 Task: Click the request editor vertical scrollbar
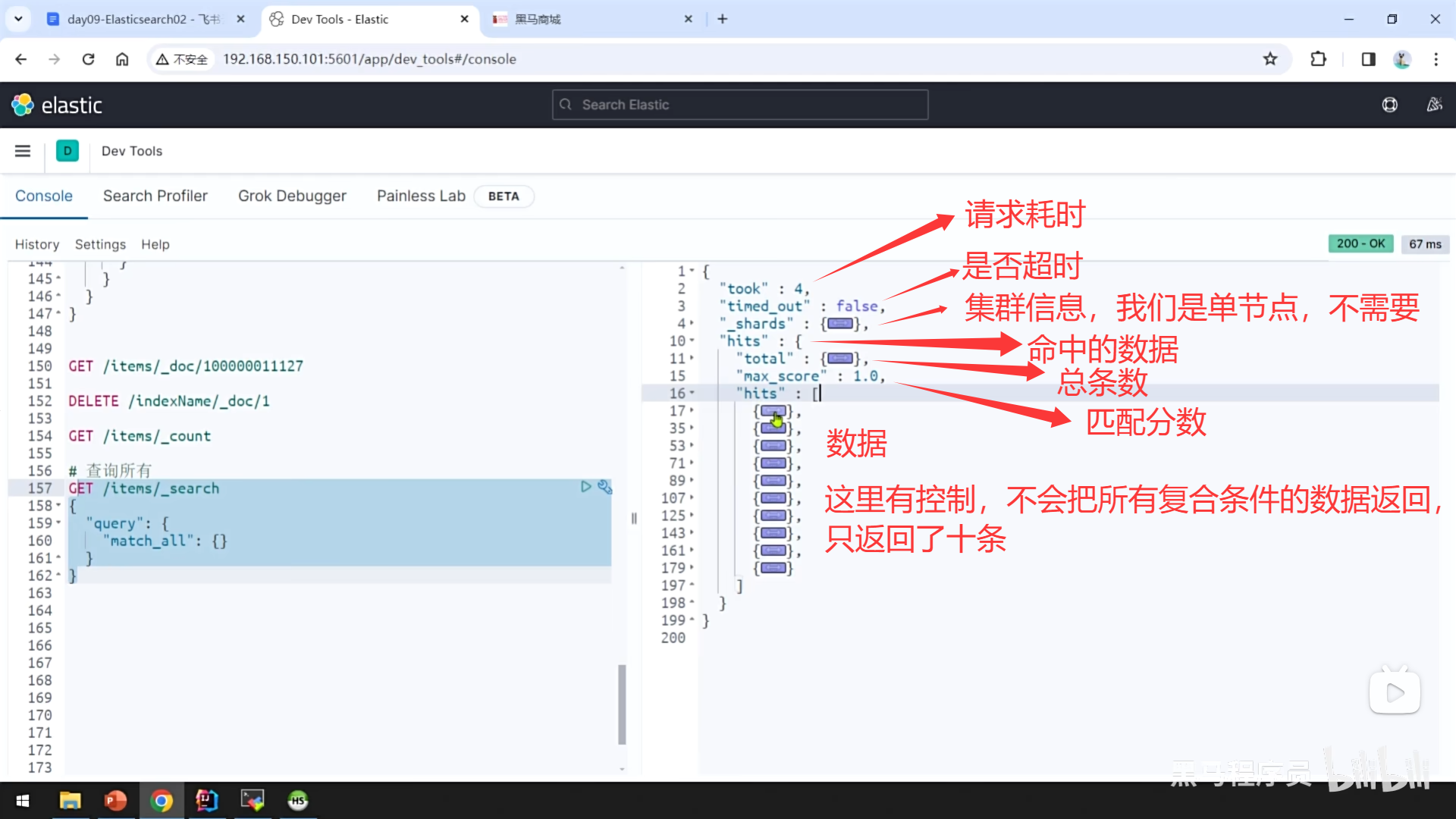pos(622,704)
